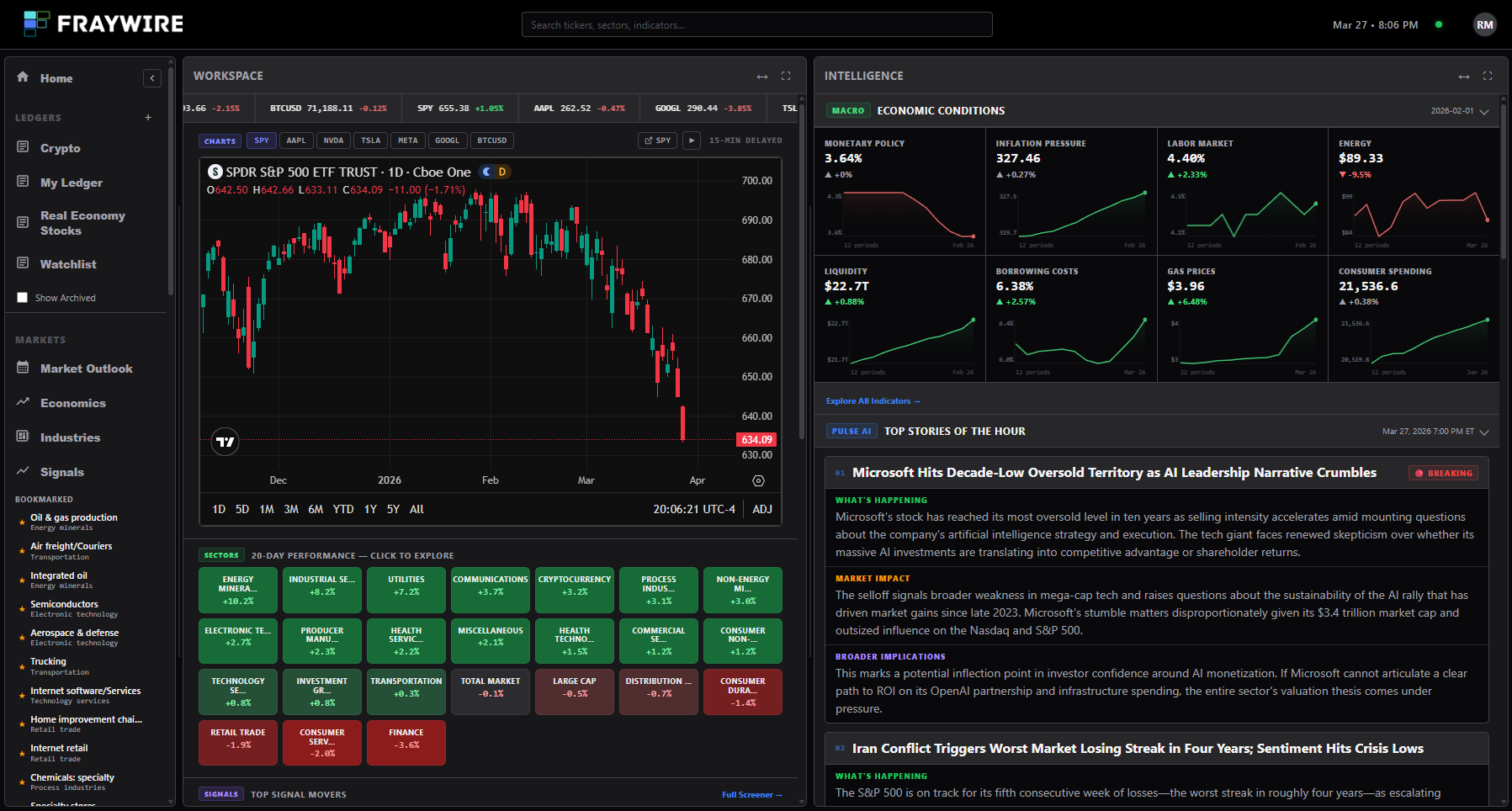Toggle the moon/D session indicator on chart
Image resolution: width=1512 pixels, height=811 pixels.
(x=495, y=172)
